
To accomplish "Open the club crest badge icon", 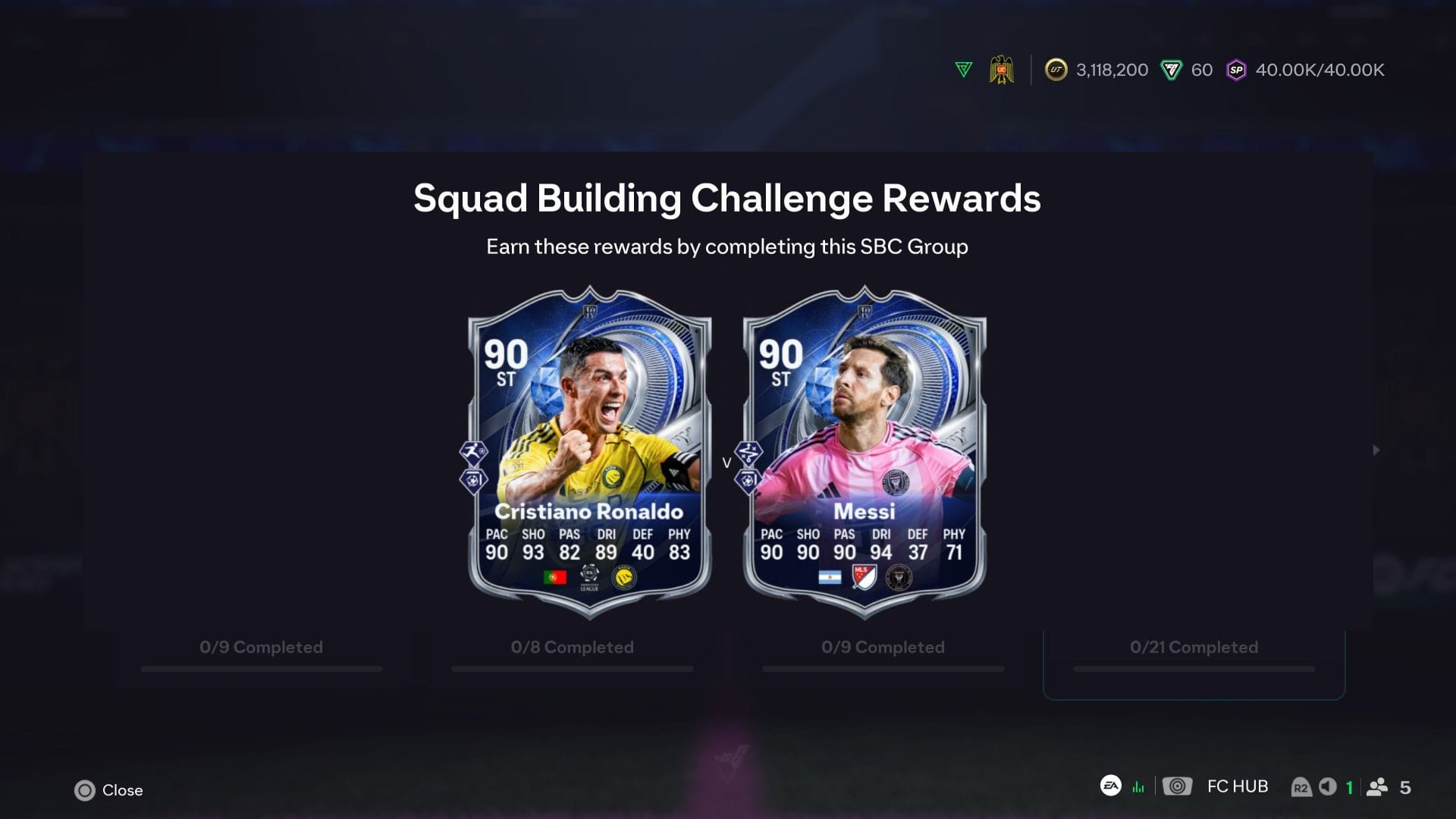I will pyautogui.click(x=1002, y=70).
